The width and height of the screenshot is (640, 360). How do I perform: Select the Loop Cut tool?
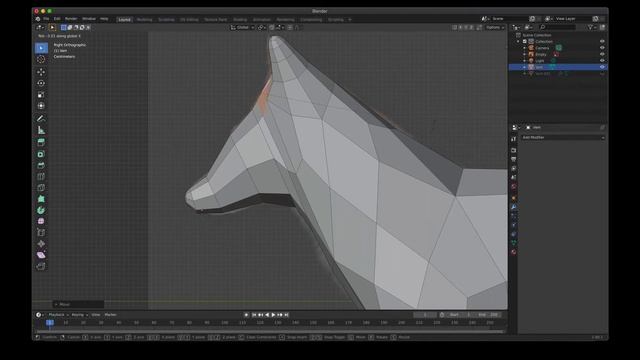[x=41, y=176]
